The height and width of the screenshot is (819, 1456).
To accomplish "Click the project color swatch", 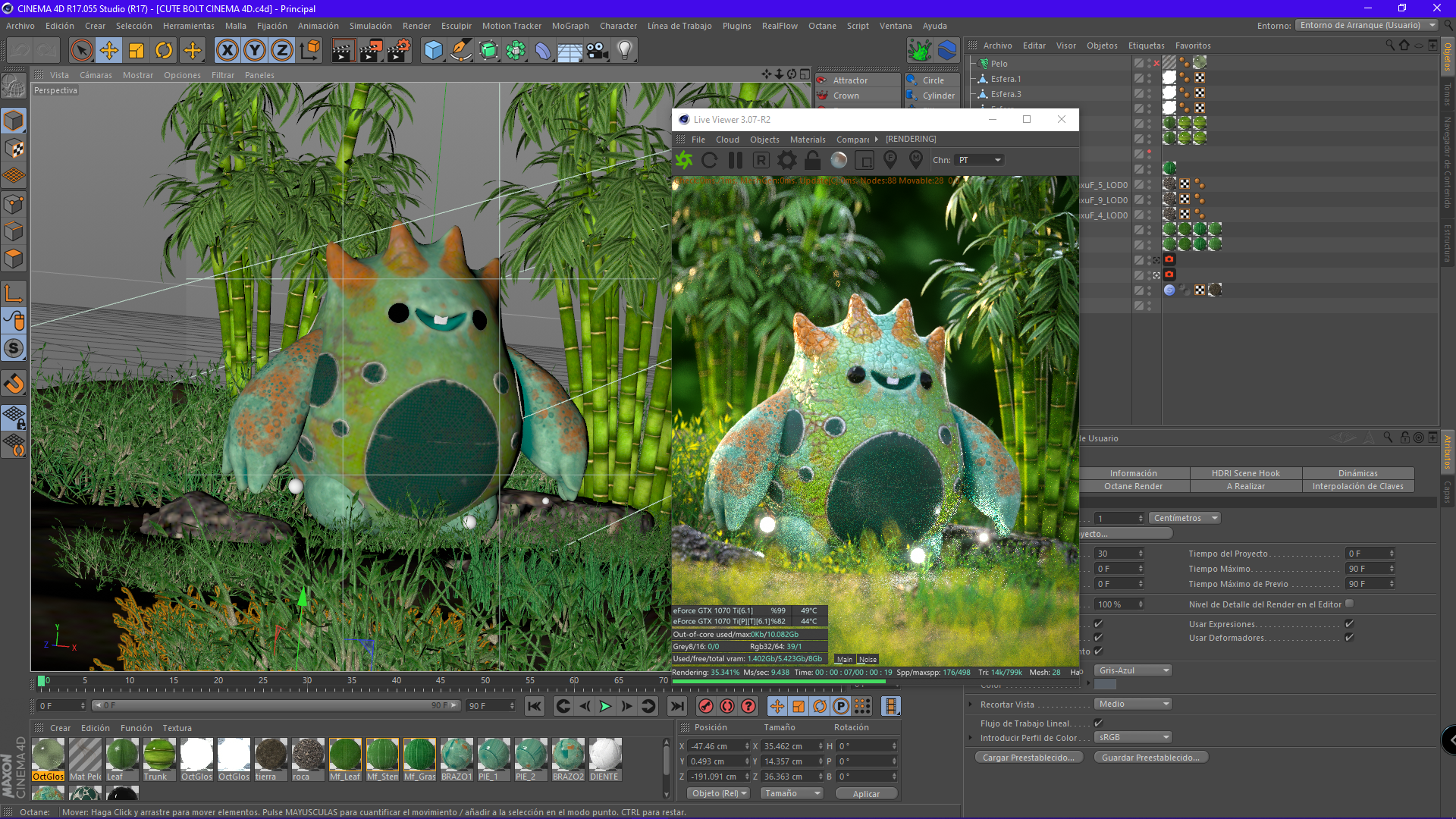I will point(1106,684).
